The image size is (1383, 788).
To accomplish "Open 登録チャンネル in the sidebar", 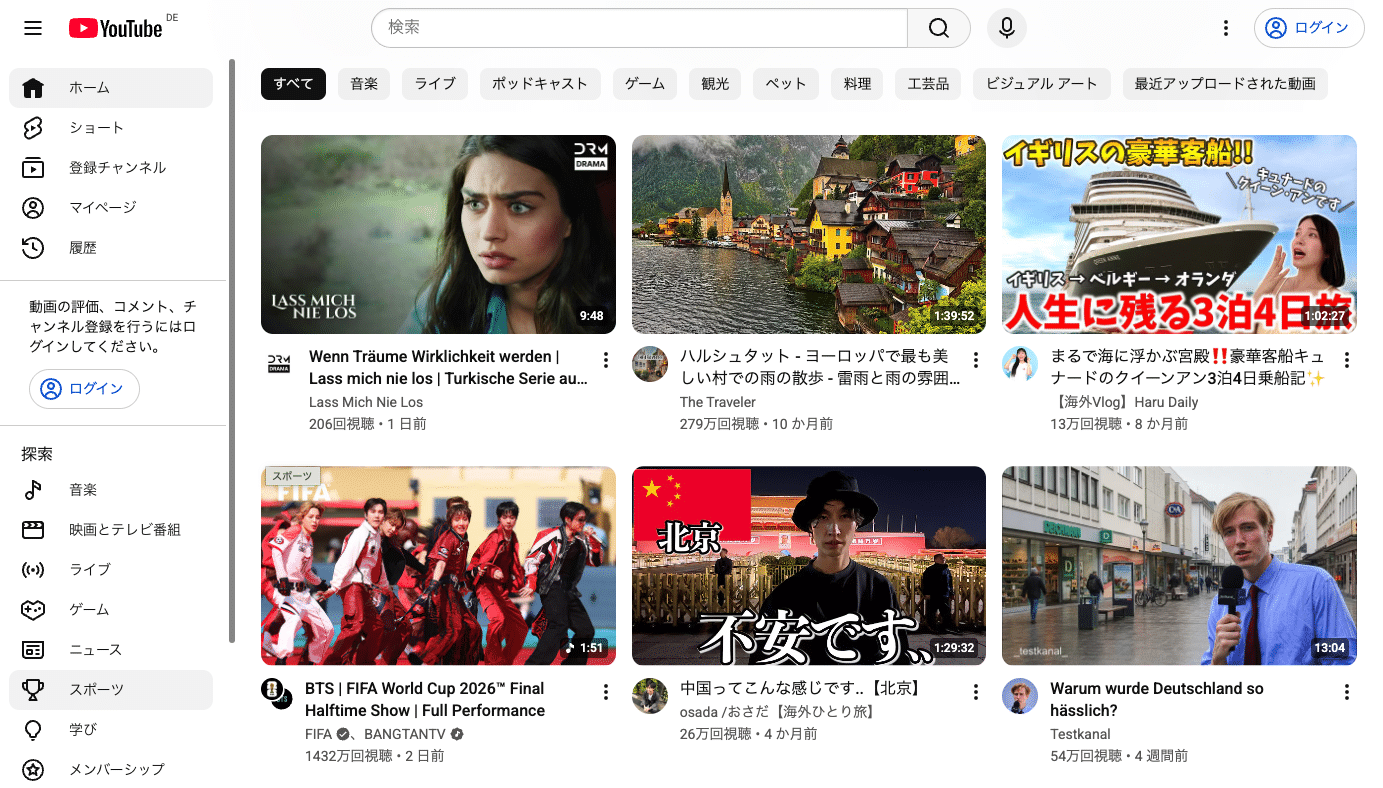I will 111,168.
